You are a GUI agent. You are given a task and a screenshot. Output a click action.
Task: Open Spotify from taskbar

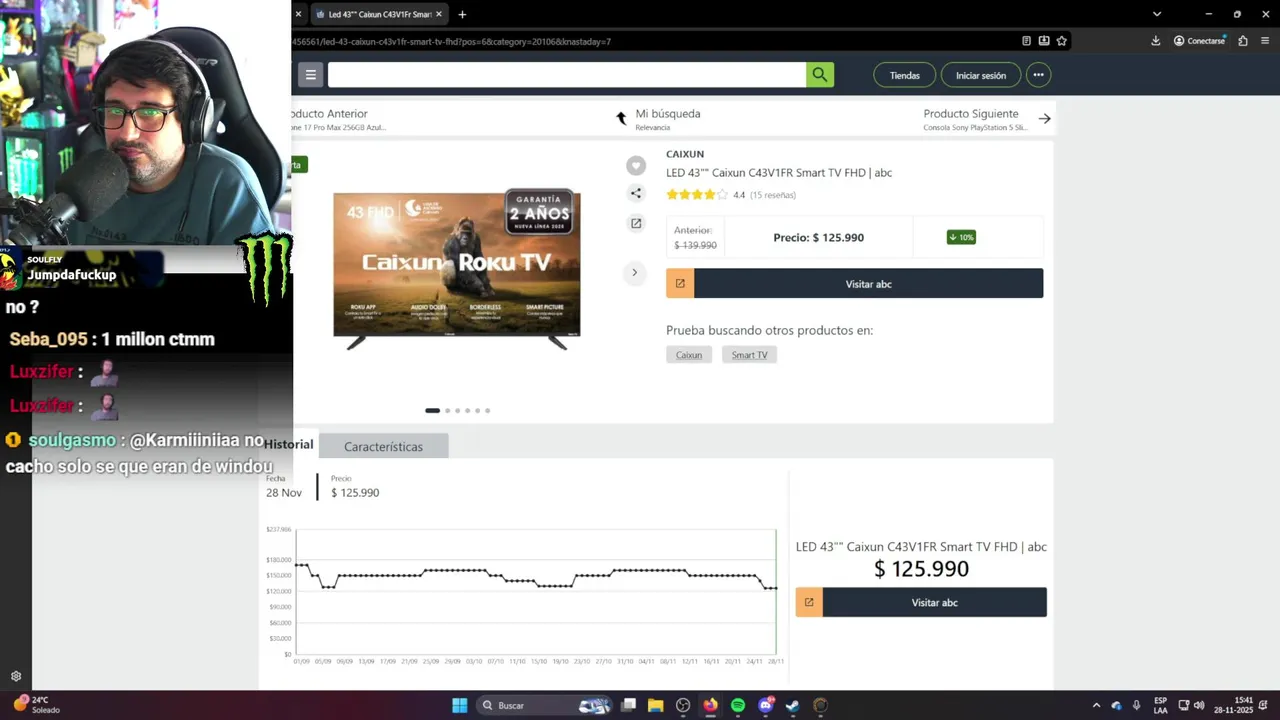click(738, 705)
